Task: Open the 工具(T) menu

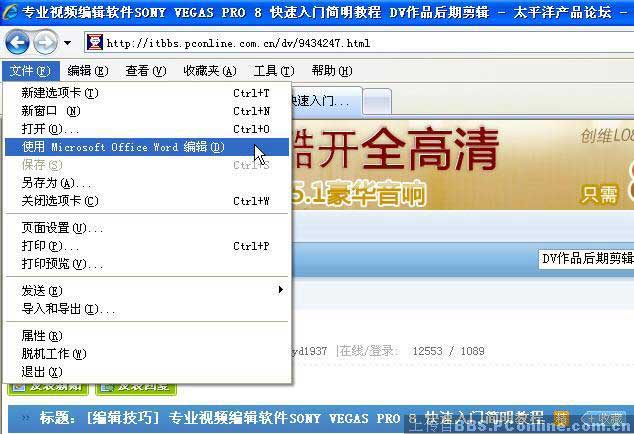Action: click(274, 71)
